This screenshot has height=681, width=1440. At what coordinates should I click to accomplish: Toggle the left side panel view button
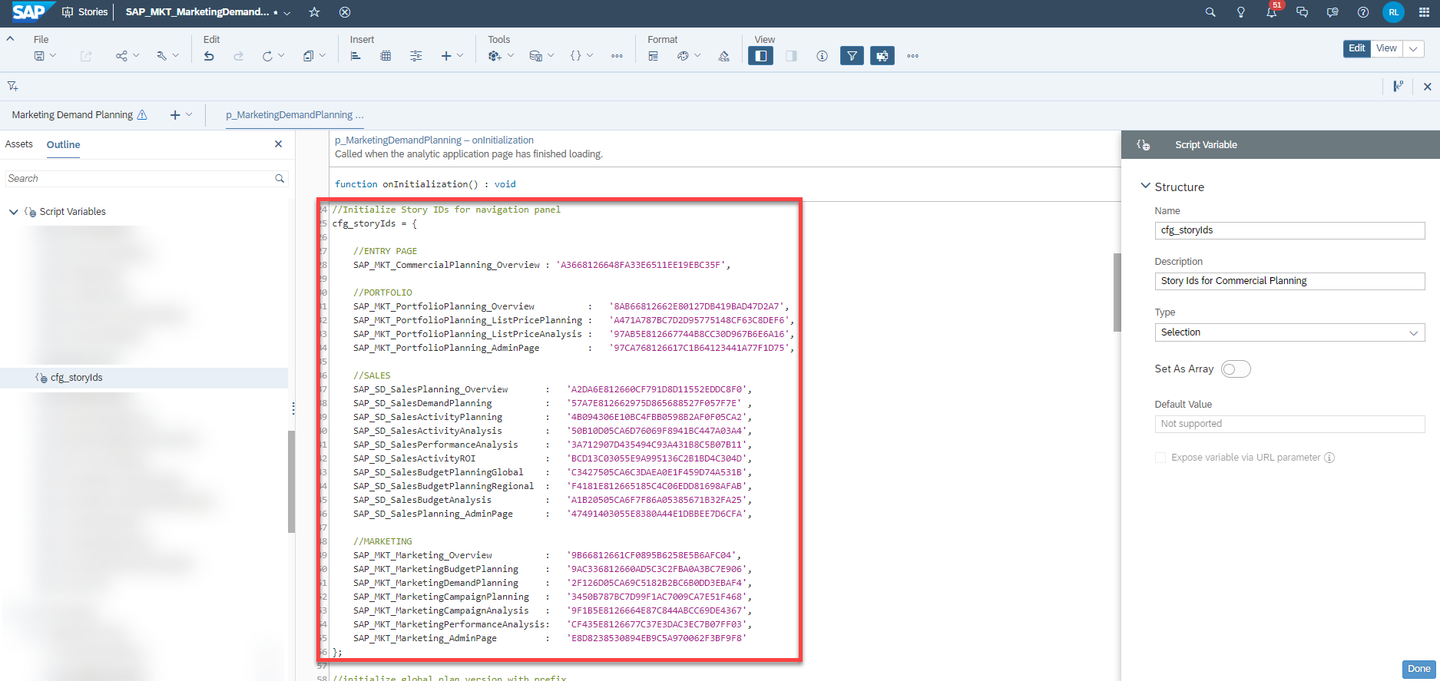(x=761, y=56)
